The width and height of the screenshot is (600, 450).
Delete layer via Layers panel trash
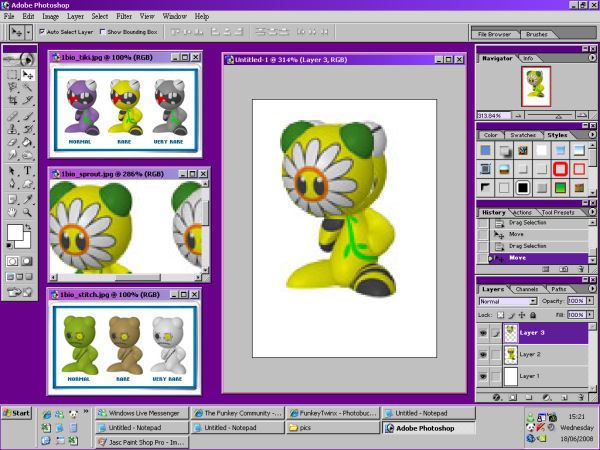pos(581,398)
